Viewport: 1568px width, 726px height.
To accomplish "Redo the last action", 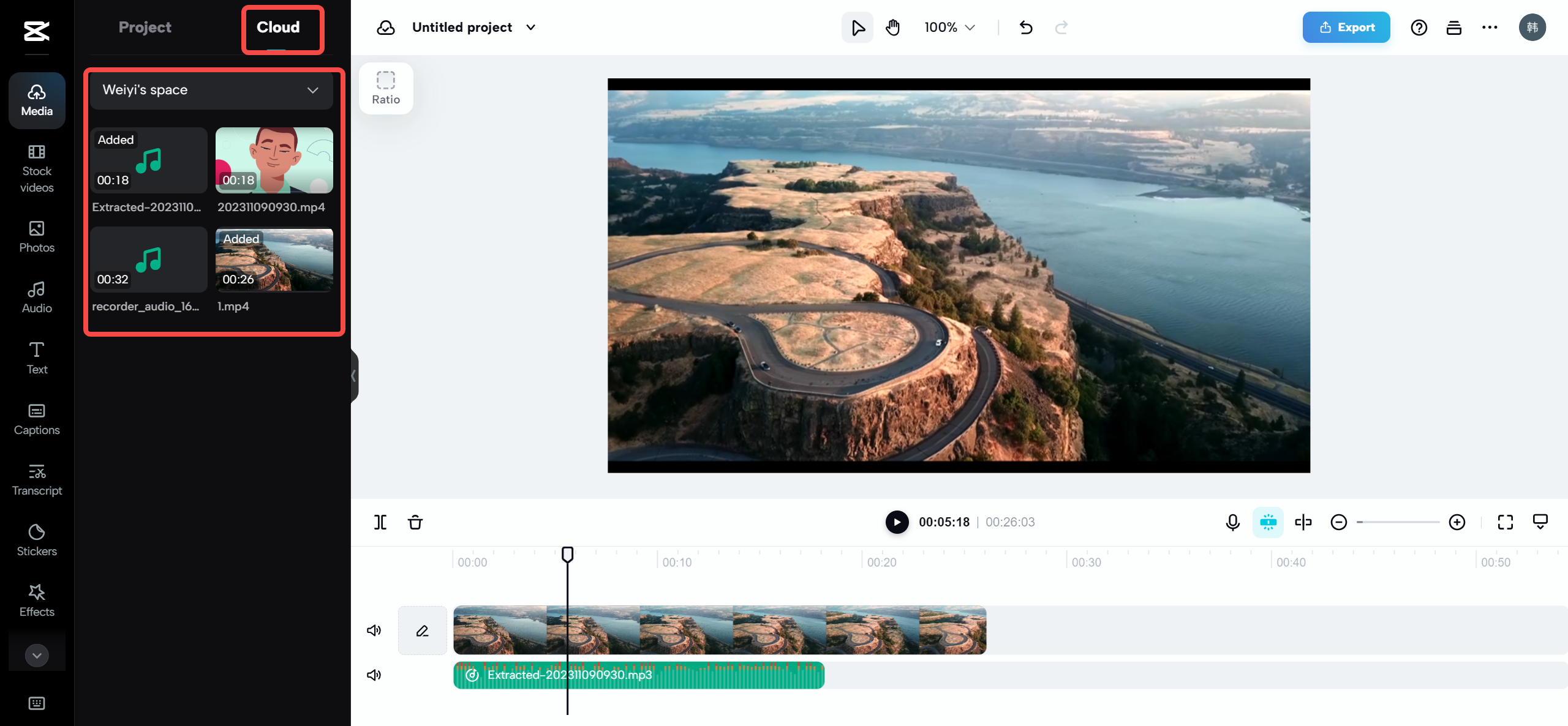I will tap(1061, 28).
